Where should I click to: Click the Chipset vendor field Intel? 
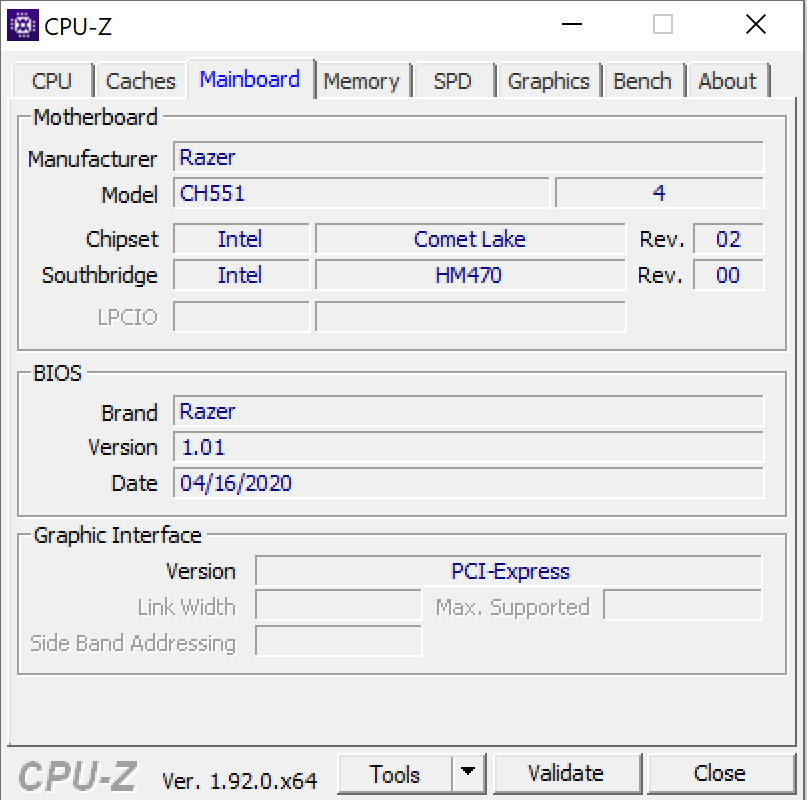[x=241, y=239]
